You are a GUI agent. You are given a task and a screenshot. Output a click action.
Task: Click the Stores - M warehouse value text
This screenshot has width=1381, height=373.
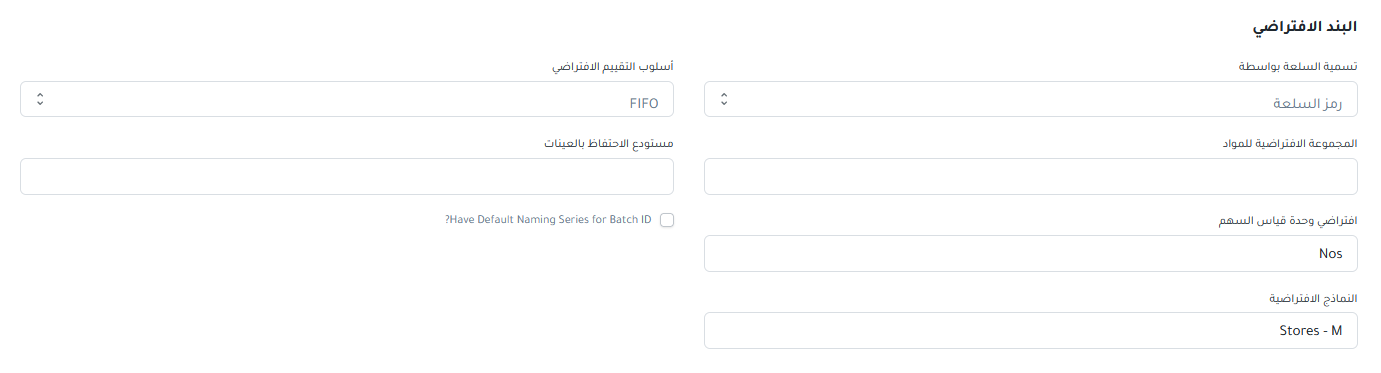point(1311,331)
